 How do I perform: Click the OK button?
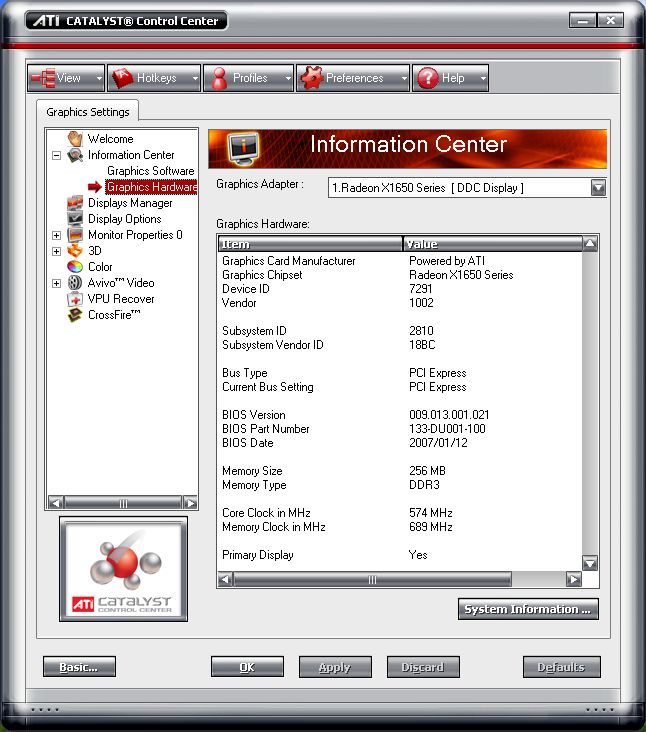[247, 667]
